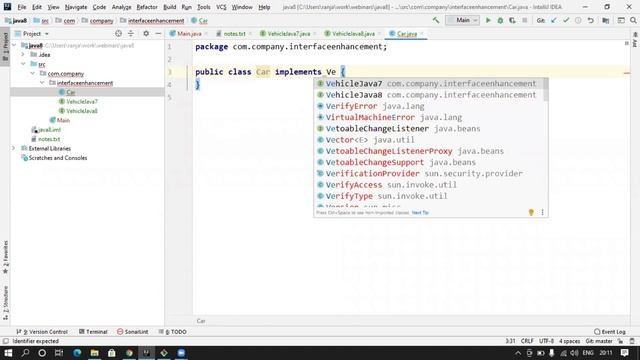640x360 pixels.
Task: Open the SonarLint tool window
Action: [x=133, y=332]
